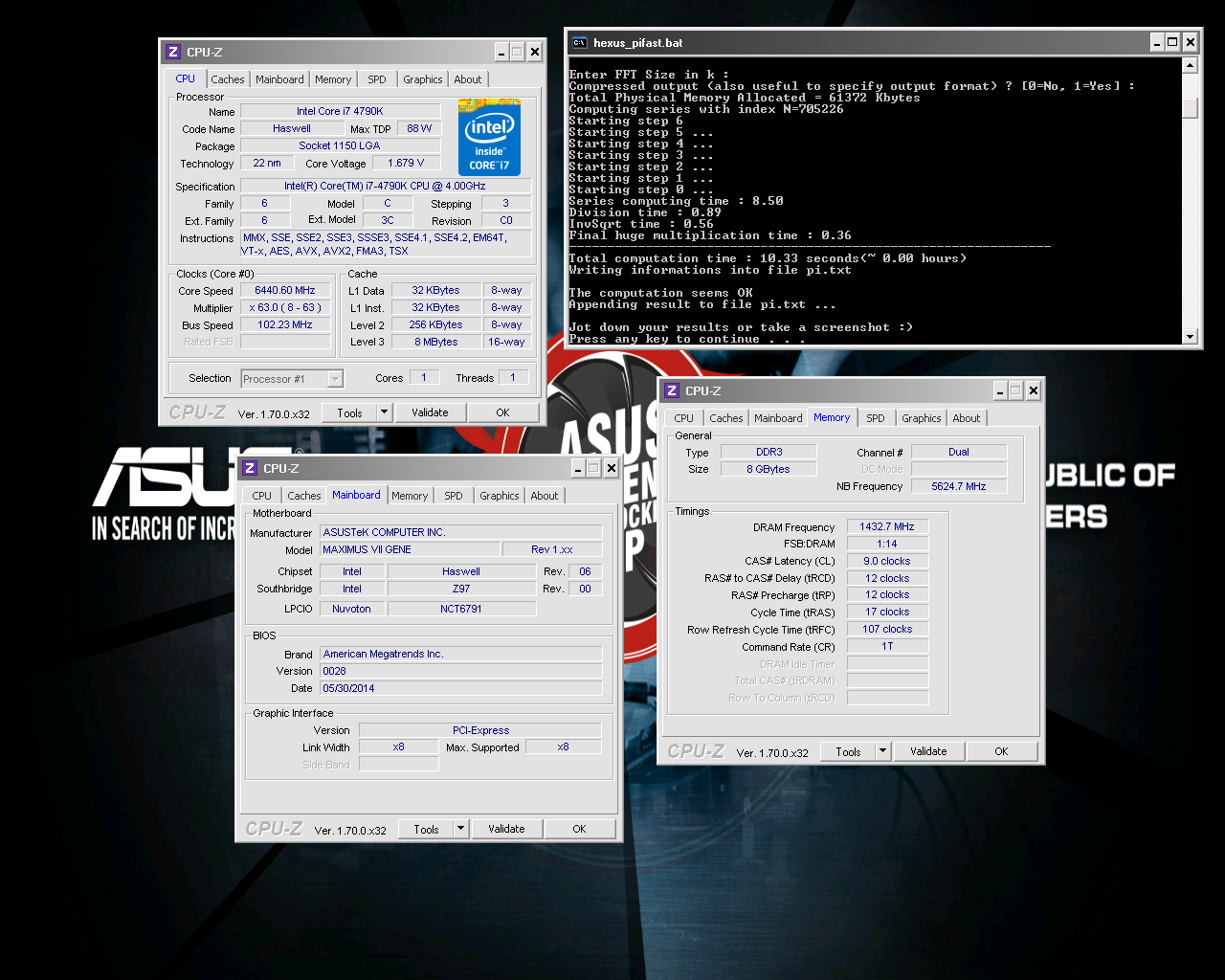Viewport: 1225px width, 980px height.
Task: Open About tab in the Memory window
Action: [x=967, y=418]
